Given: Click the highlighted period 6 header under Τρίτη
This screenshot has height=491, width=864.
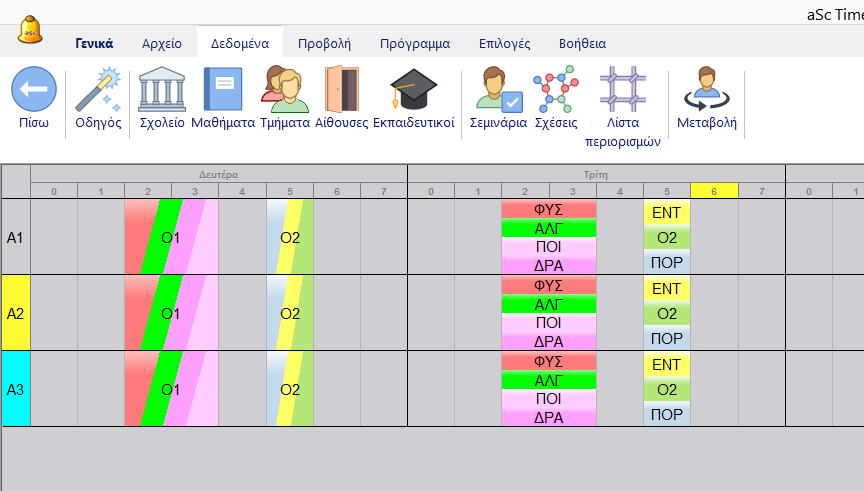Looking at the screenshot, I should click(714, 191).
